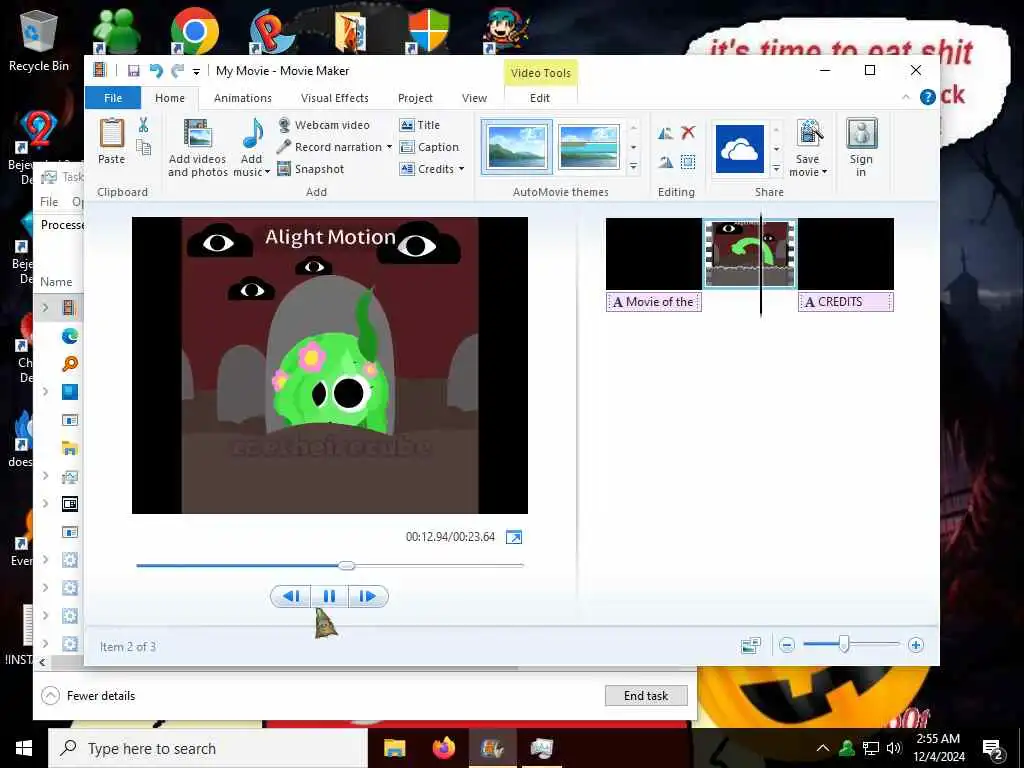Click the Select all icon
1024x768 pixels.
pyautogui.click(x=688, y=162)
